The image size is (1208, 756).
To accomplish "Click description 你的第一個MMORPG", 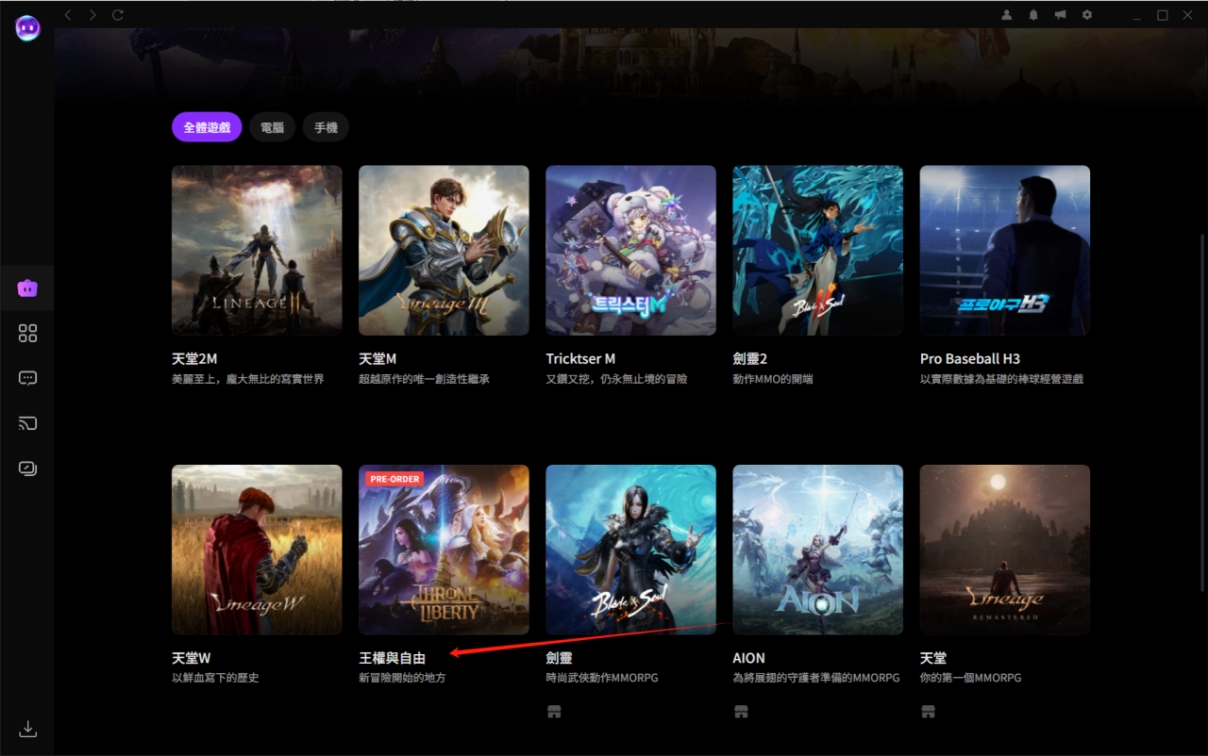I will click(971, 678).
